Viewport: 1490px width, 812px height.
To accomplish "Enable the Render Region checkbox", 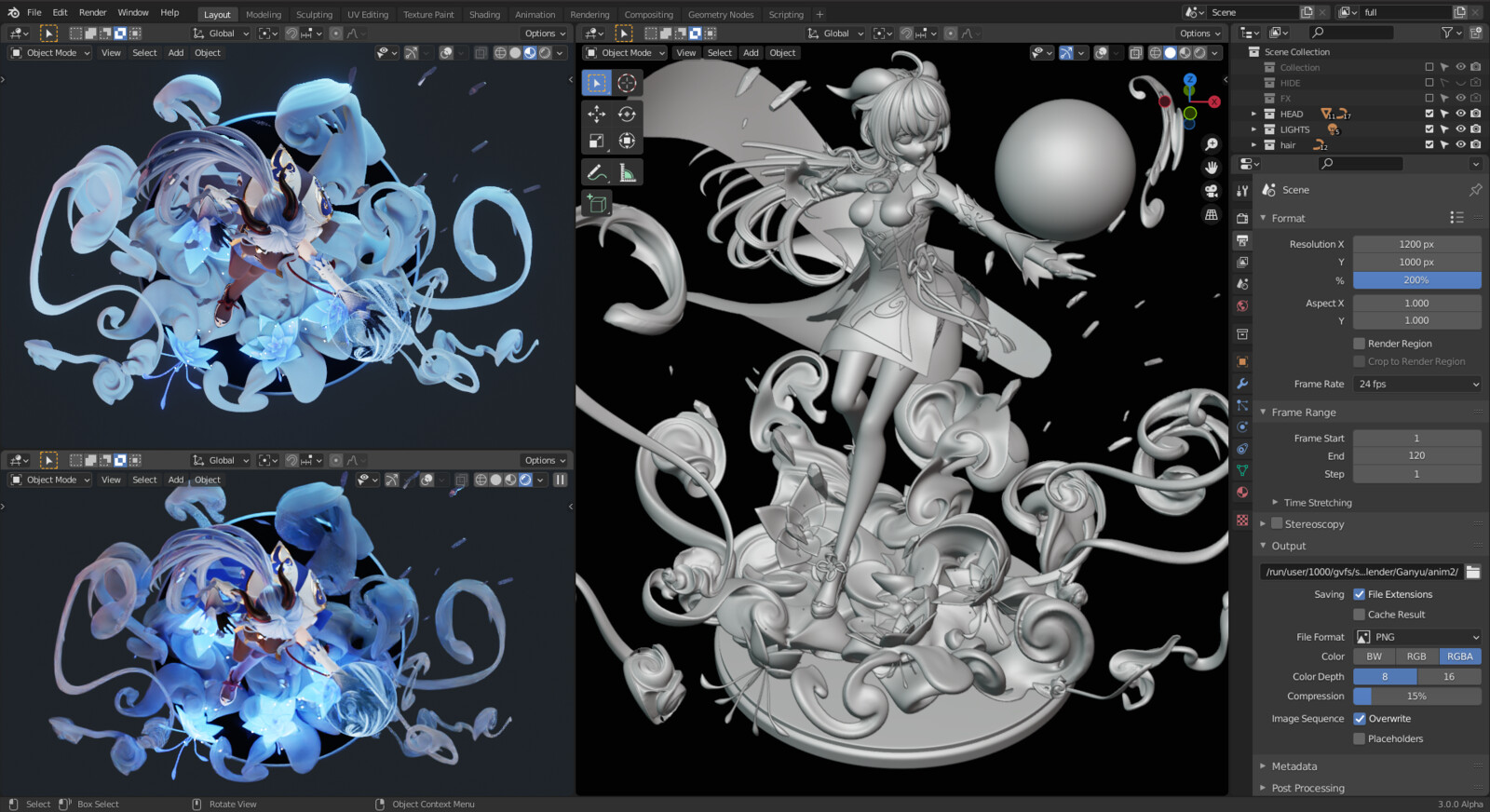I will click(1359, 344).
